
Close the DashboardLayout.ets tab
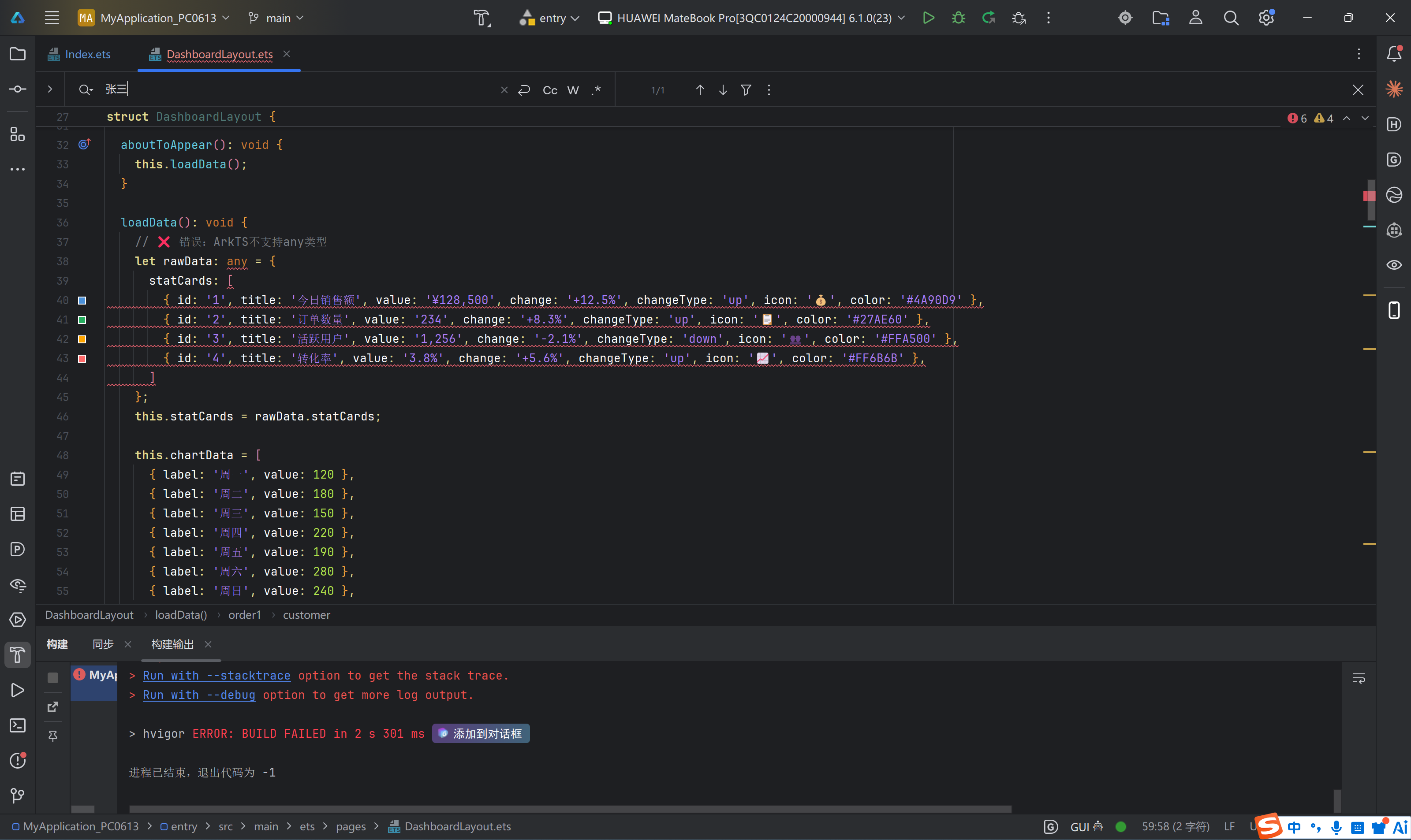287,54
